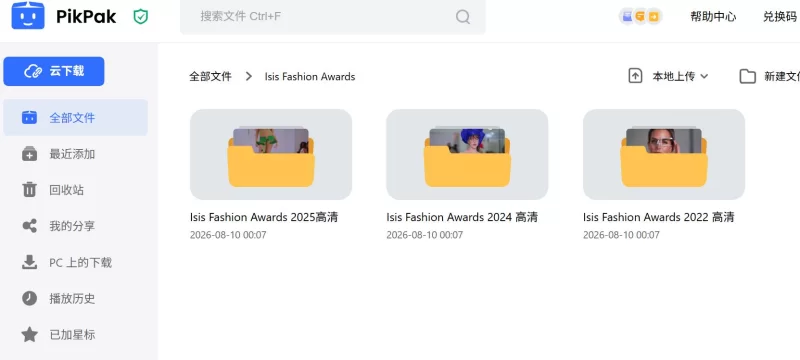
Task: Focus the 搜索文件 search field
Action: [x=333, y=17]
